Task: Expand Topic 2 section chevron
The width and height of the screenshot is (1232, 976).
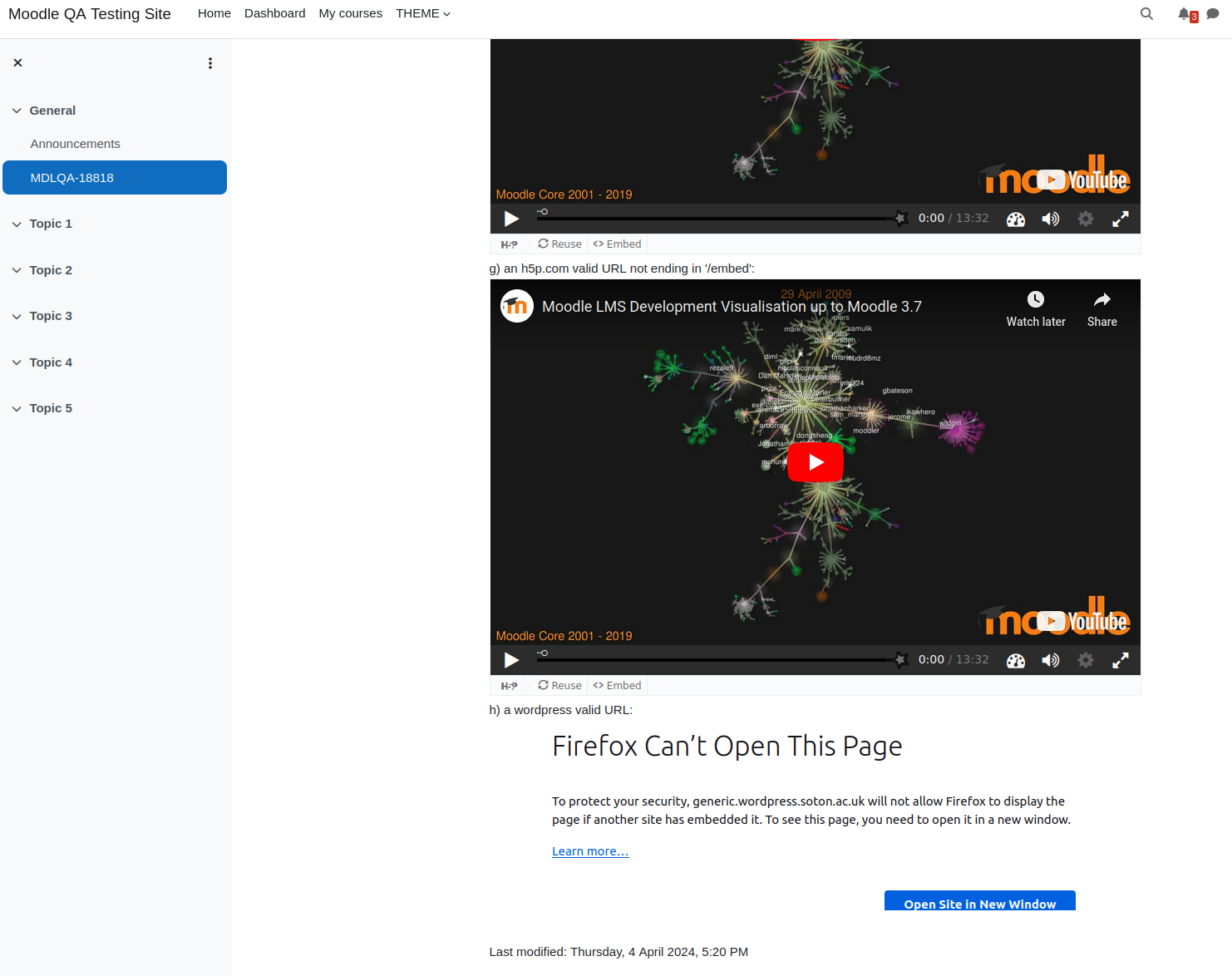Action: (x=17, y=270)
